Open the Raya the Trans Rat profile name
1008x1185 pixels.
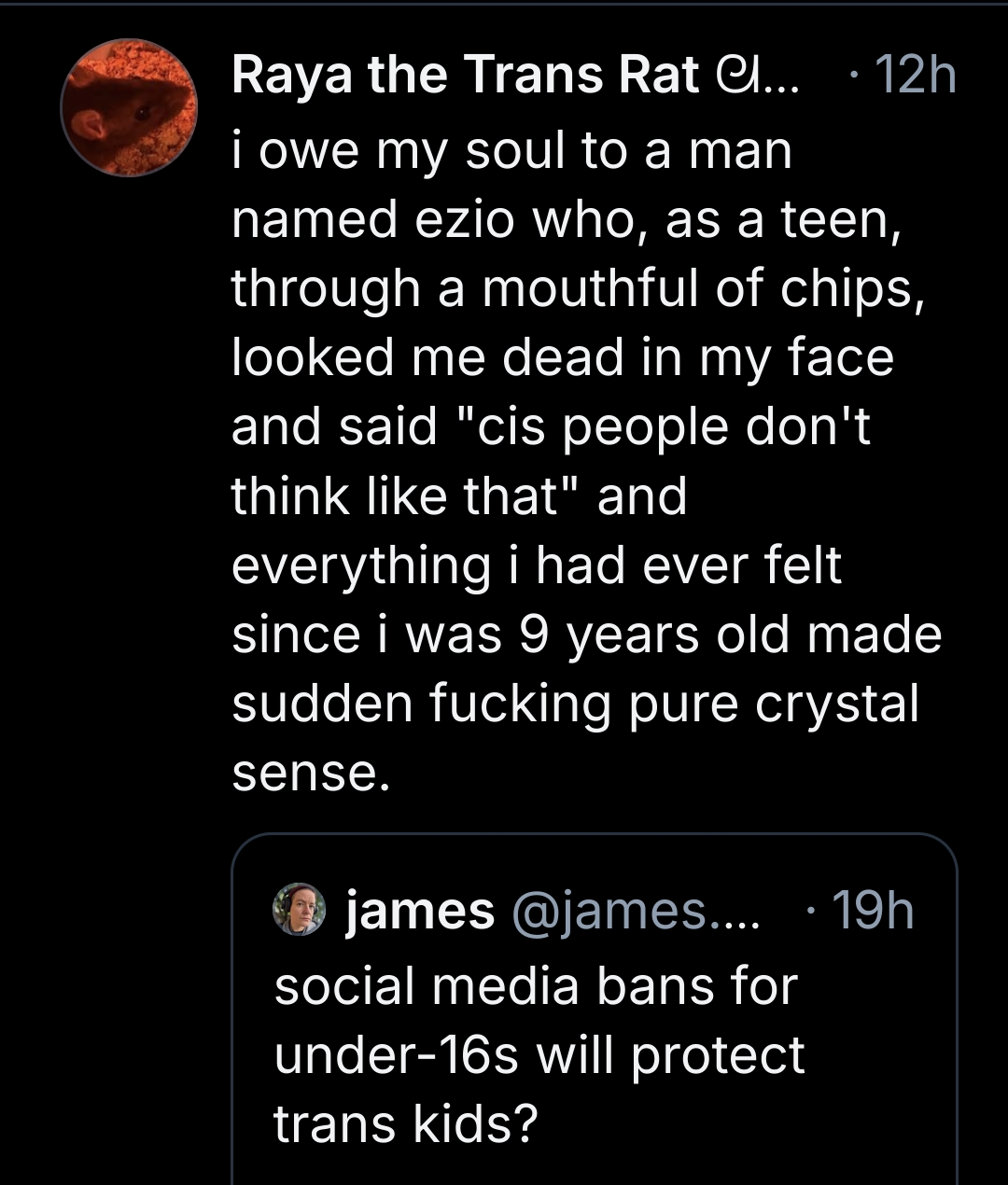click(465, 76)
